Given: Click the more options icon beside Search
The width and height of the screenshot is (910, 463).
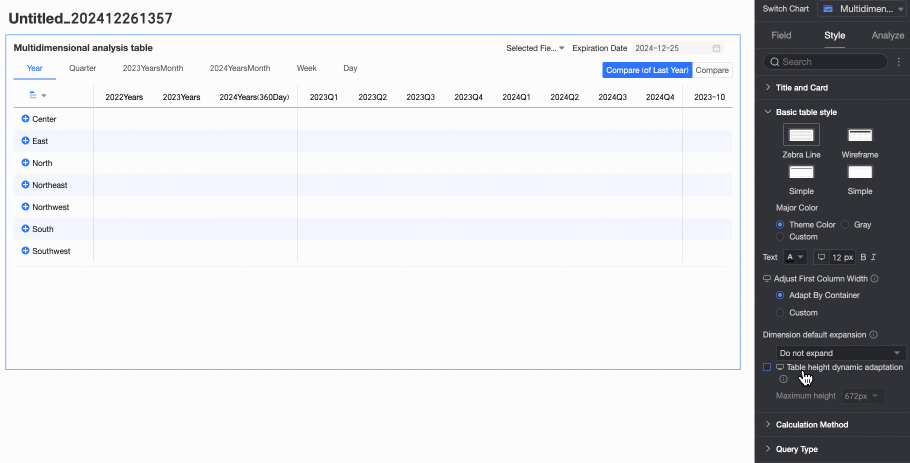Looking at the screenshot, I should pyautogui.click(x=898, y=62).
